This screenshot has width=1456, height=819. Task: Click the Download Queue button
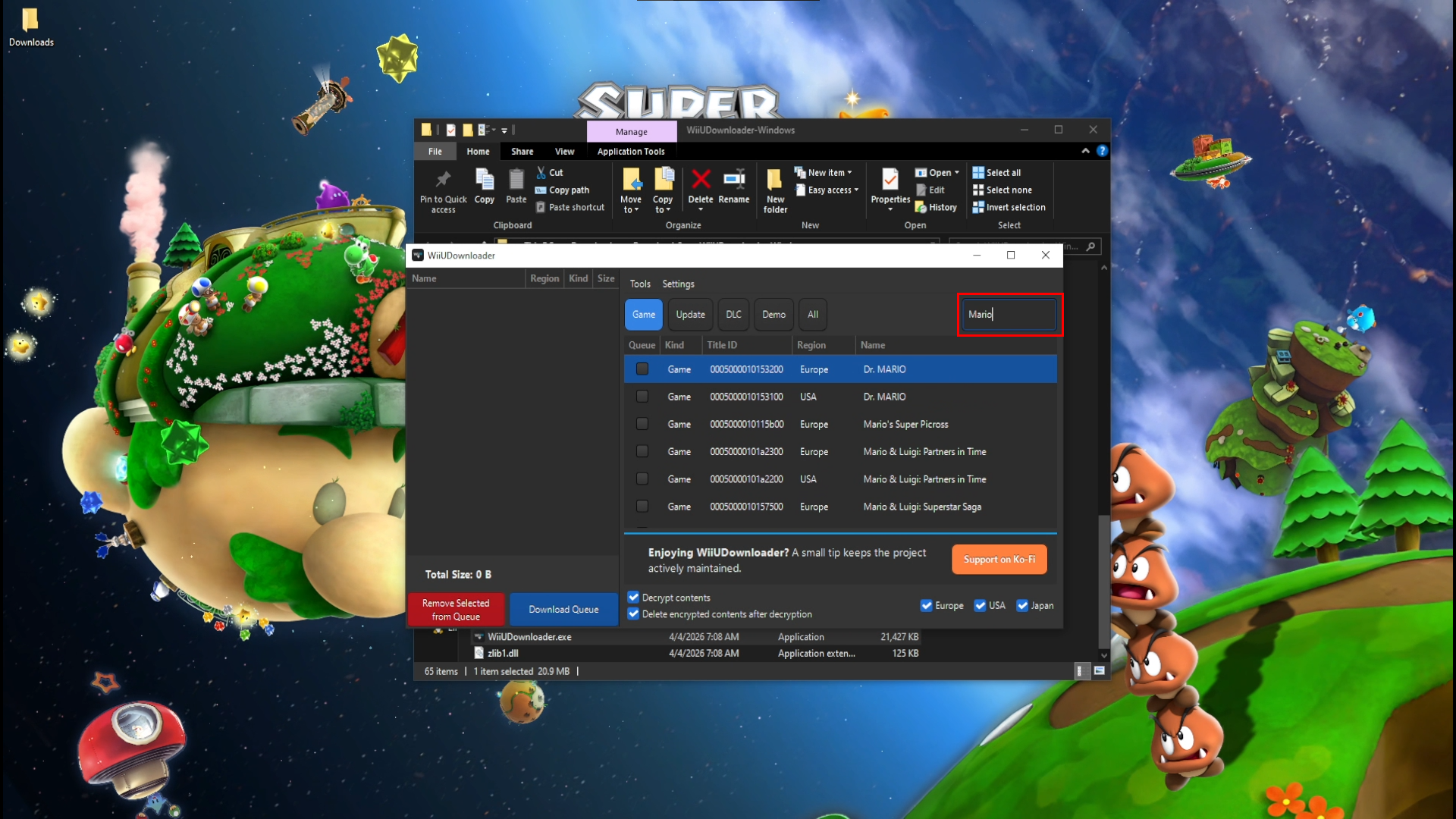click(563, 609)
